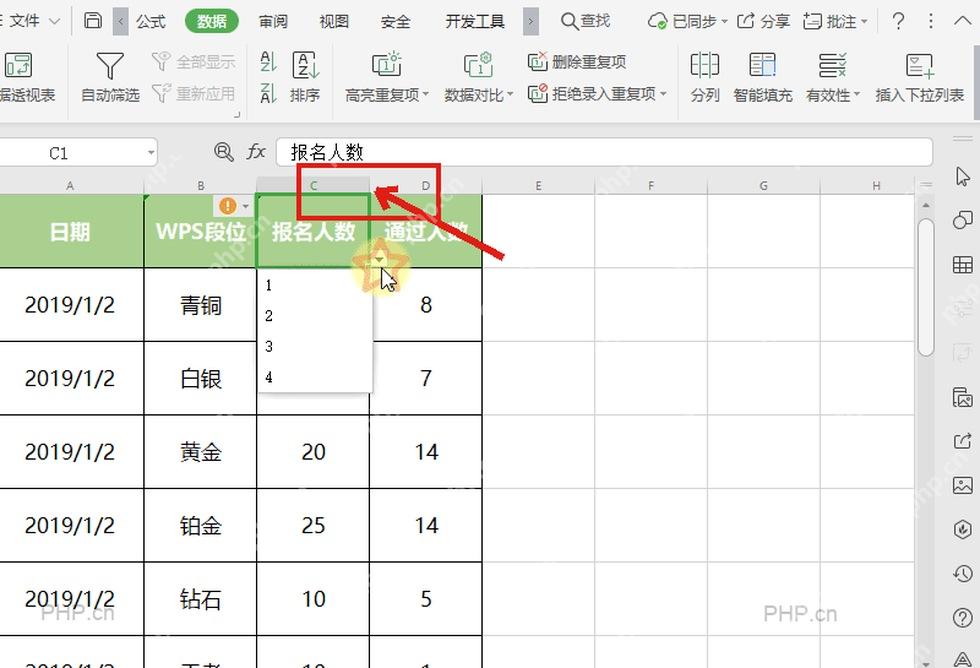Expand the 批注 comment dropdown
This screenshot has width=980, height=668.
[x=864, y=22]
